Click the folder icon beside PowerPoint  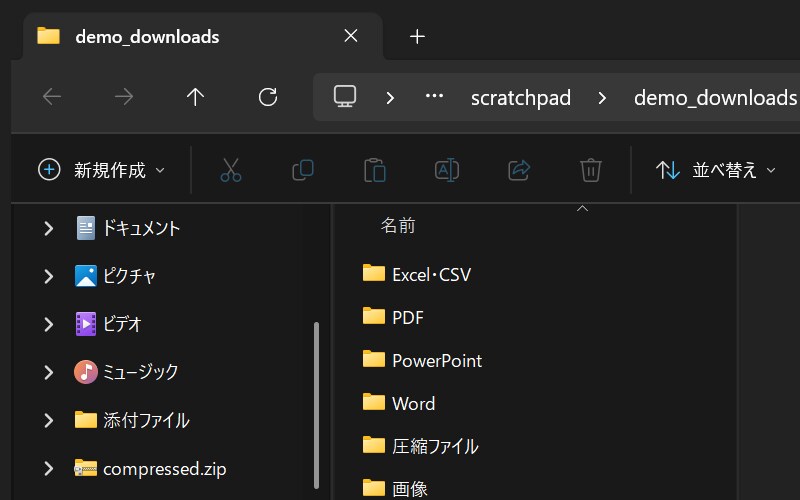(x=374, y=359)
